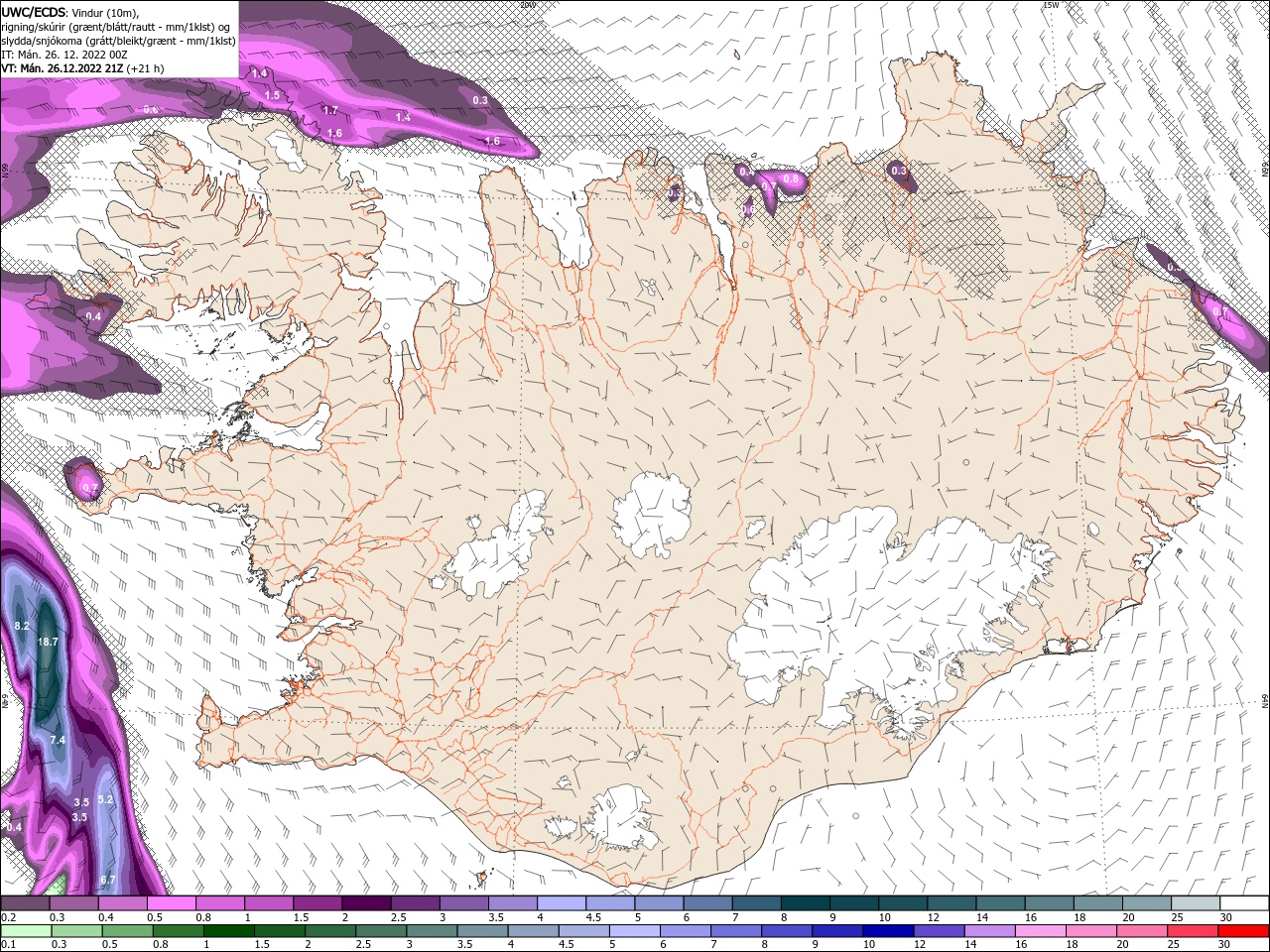
Task: Click the 0.2 label starting the snow scale
Action: click(8, 917)
